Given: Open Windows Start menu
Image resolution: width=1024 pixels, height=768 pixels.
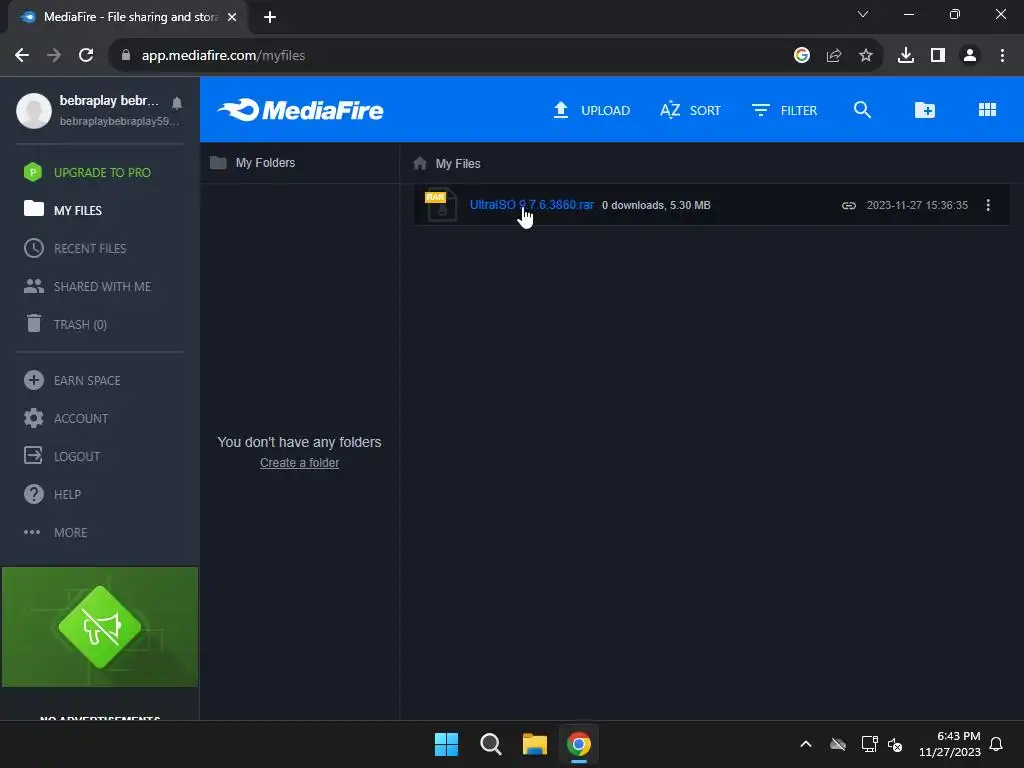Looking at the screenshot, I should (x=447, y=744).
